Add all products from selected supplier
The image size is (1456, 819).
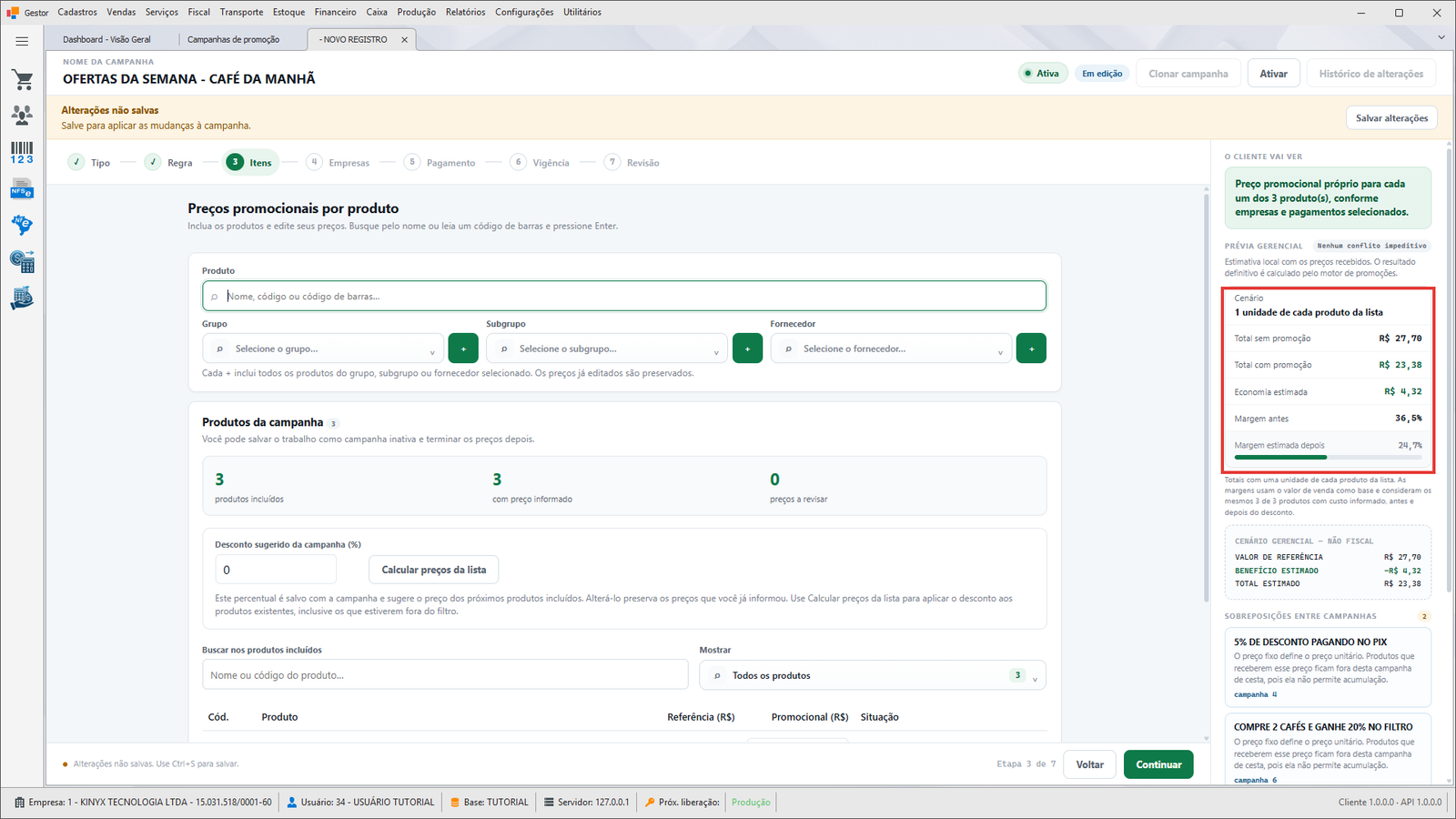click(x=1031, y=349)
